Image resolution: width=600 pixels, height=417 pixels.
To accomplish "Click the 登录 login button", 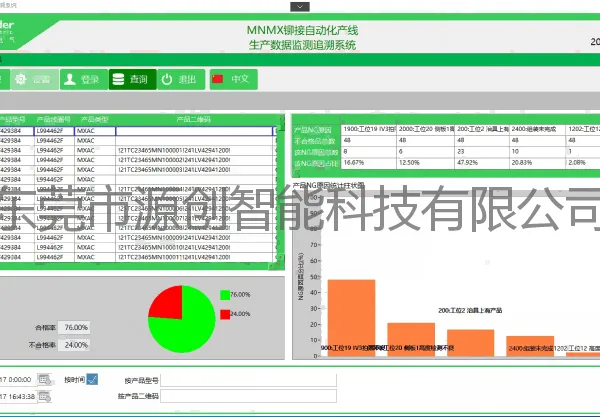I will point(84,79).
